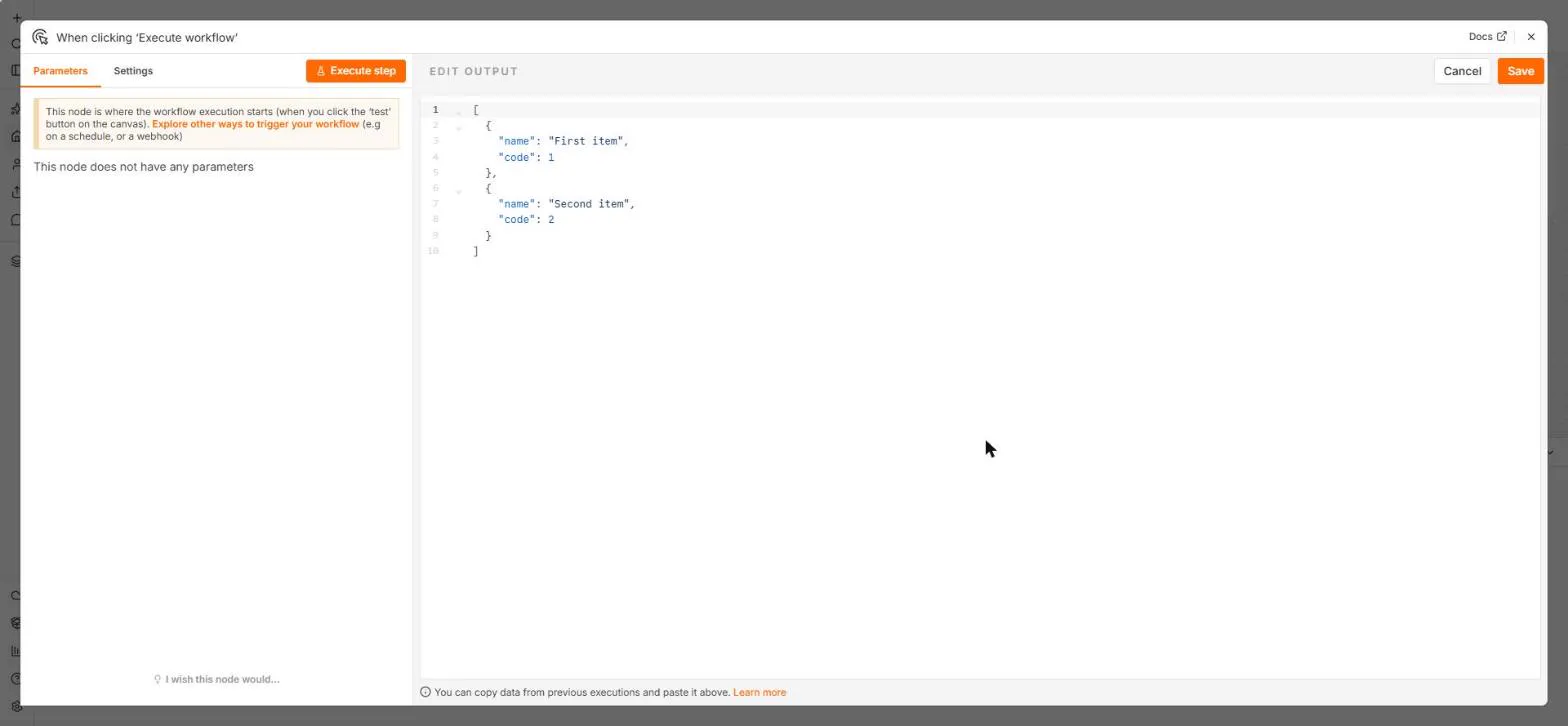Select line number 5 in the gutter
The width and height of the screenshot is (1568, 726).
436,173
